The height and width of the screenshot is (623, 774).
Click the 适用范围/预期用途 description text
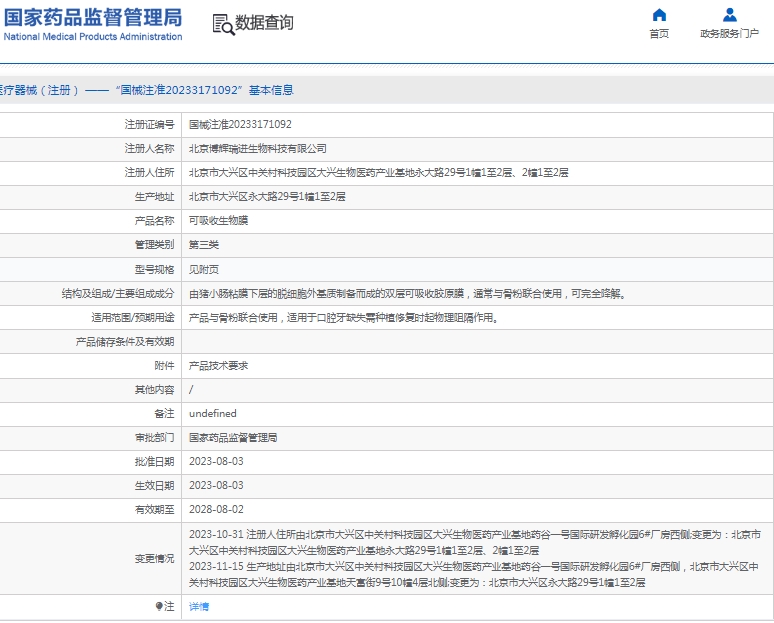[344, 318]
